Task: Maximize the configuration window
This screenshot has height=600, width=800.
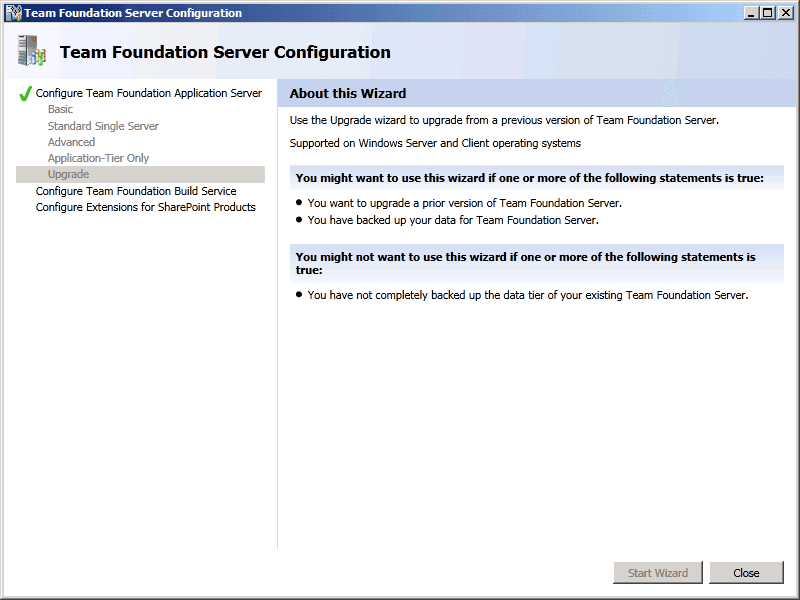Action: pyautogui.click(x=767, y=13)
